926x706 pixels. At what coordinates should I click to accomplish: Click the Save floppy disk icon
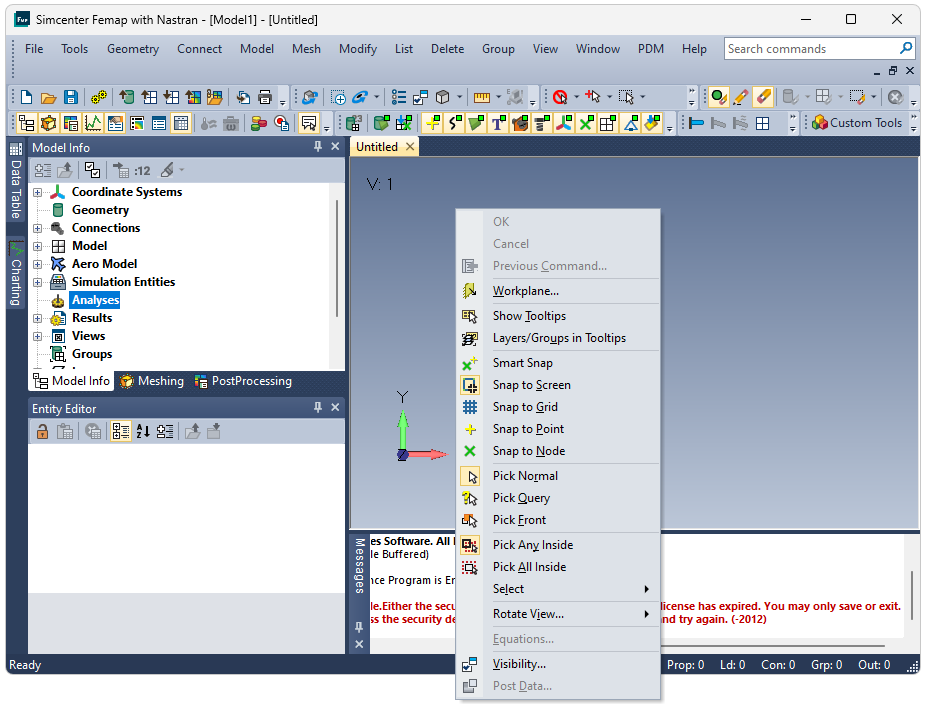click(x=71, y=97)
